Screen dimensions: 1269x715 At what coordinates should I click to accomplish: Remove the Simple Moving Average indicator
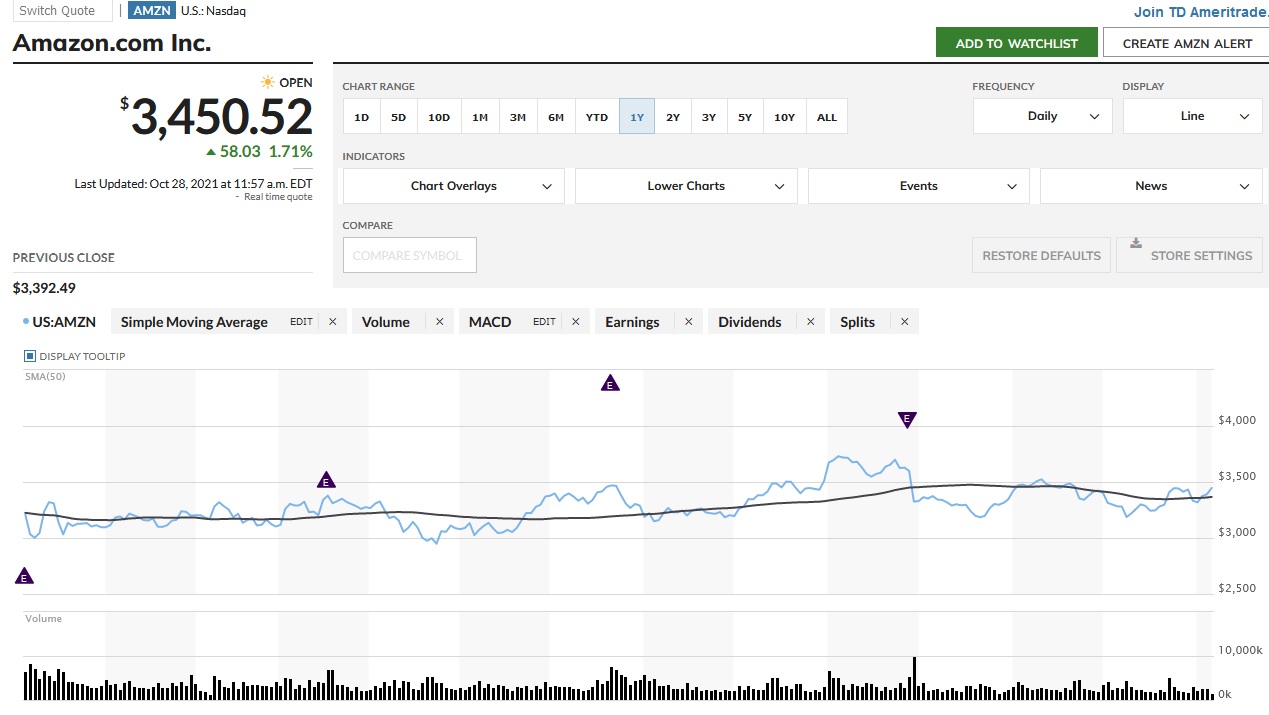pyautogui.click(x=332, y=322)
